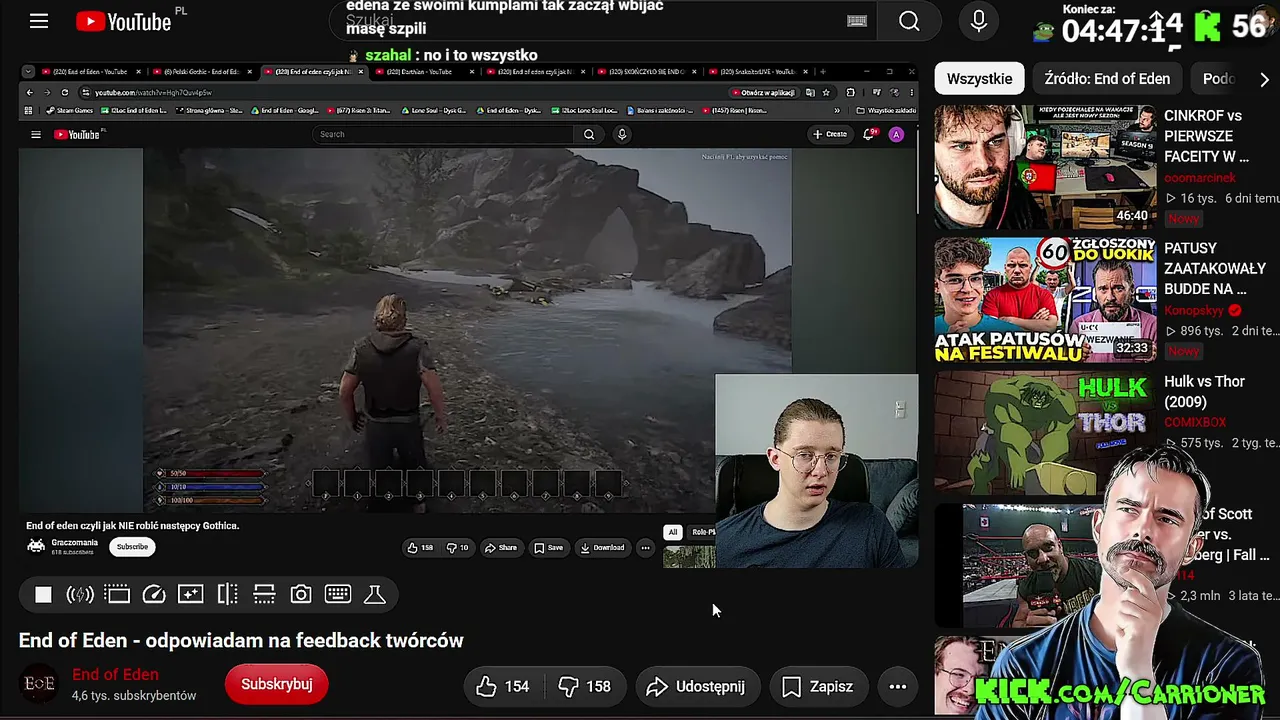Viewport: 1280px width, 720px height.
Task: Open the three-dot more actions menu beside Zapisz
Action: 898,686
